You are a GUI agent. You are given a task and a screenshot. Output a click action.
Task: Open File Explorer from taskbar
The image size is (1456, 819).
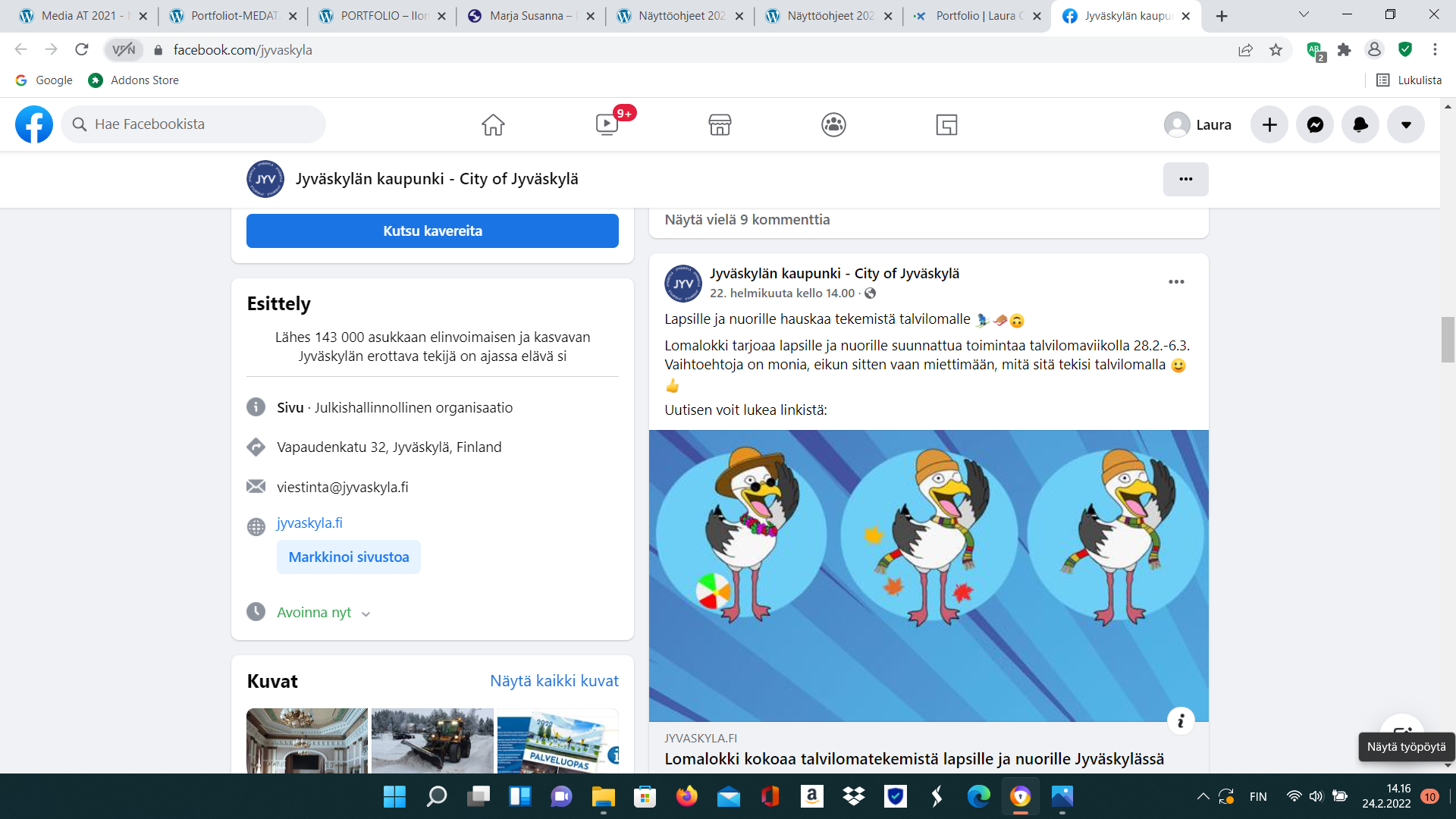click(604, 796)
